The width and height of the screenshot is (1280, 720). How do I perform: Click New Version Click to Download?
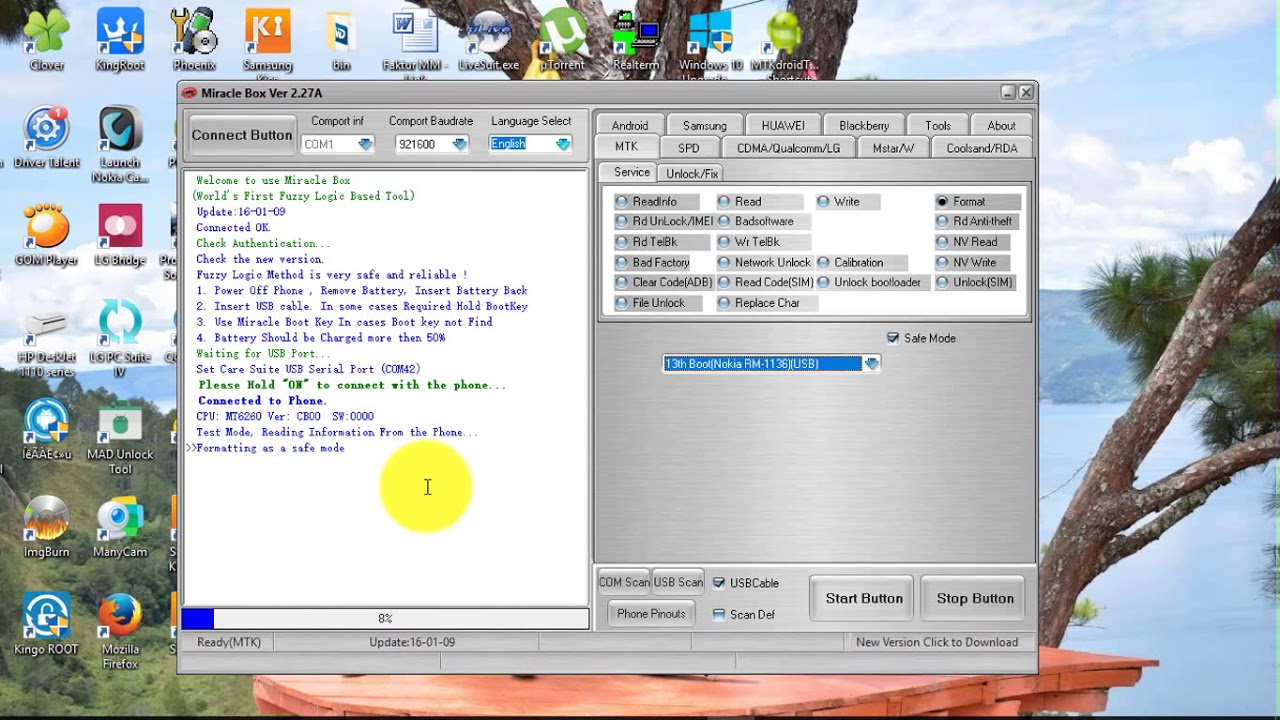937,642
